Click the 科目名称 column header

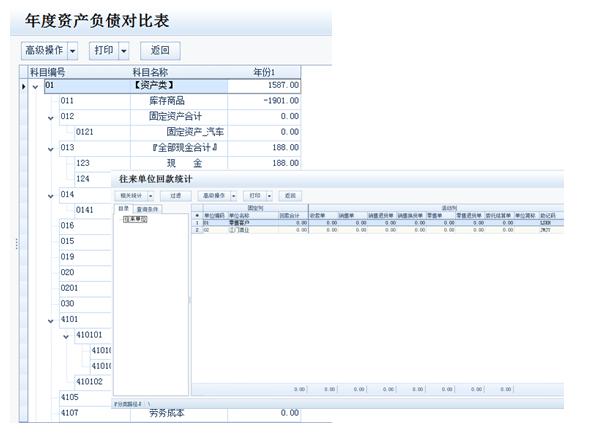[150, 72]
